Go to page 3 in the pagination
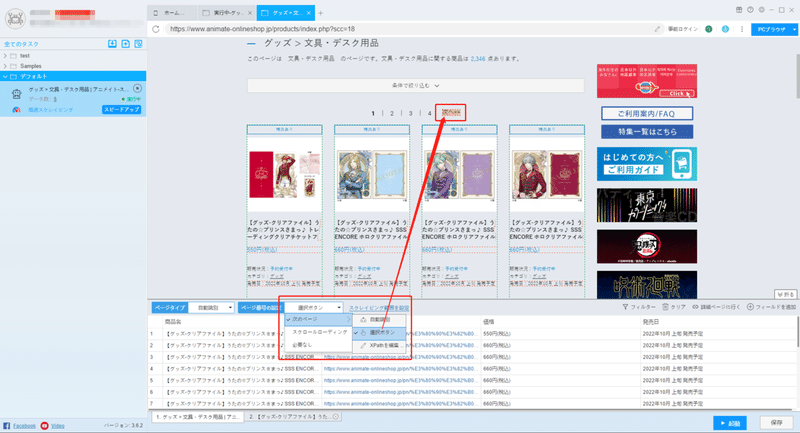 (x=410, y=113)
